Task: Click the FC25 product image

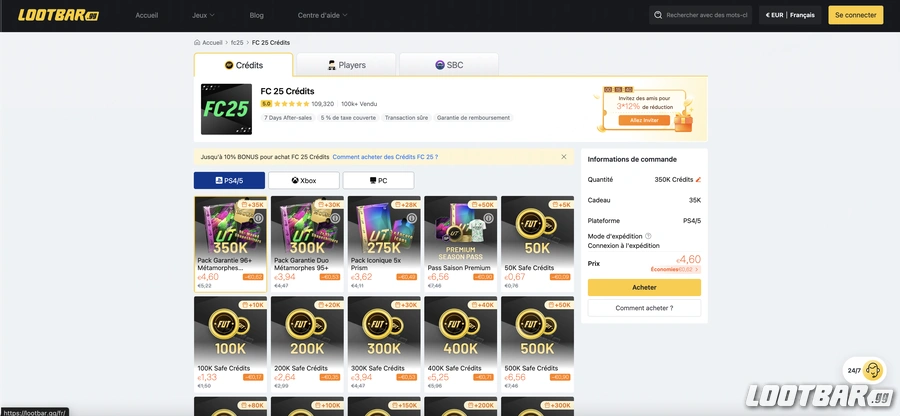Action: (x=226, y=109)
